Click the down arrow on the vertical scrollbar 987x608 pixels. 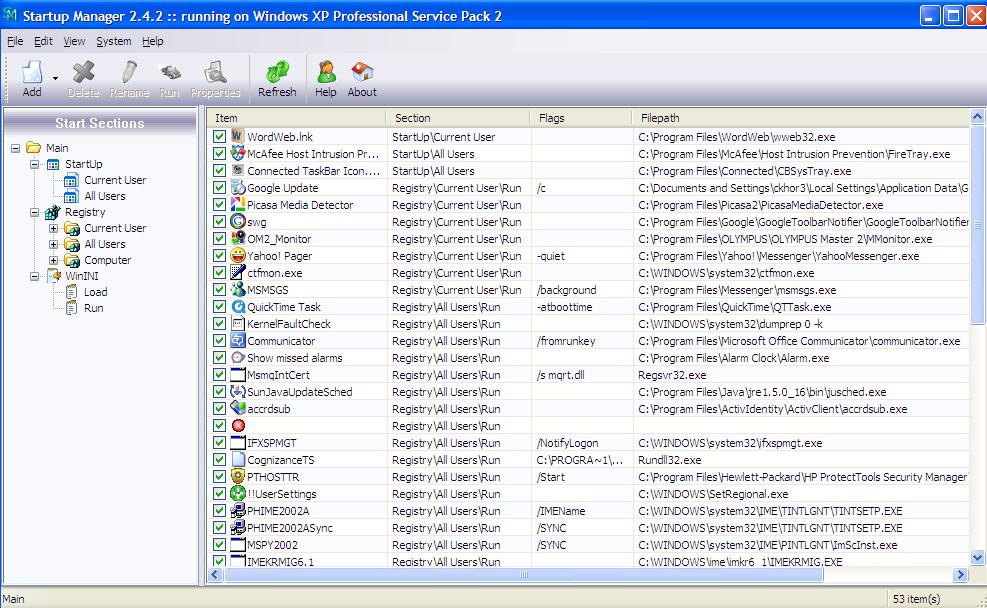[x=978, y=556]
